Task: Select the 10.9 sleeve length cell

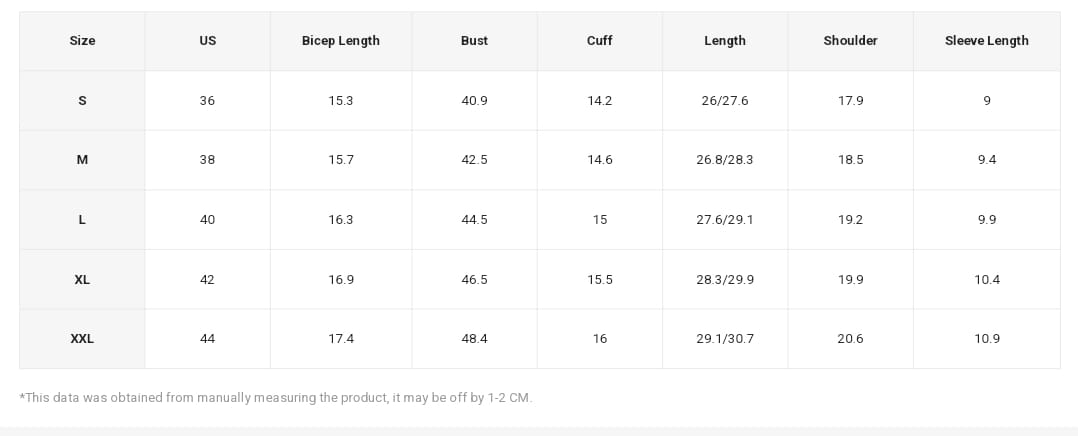Action: [986, 339]
